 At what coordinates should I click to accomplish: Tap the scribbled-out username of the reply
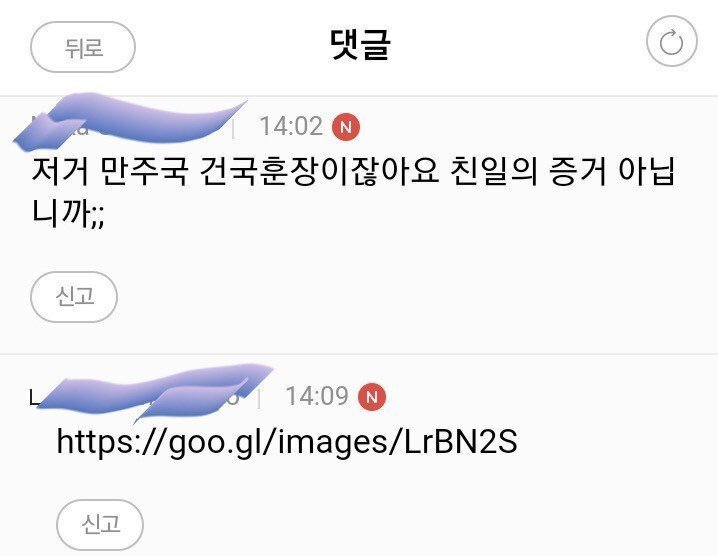(156, 393)
